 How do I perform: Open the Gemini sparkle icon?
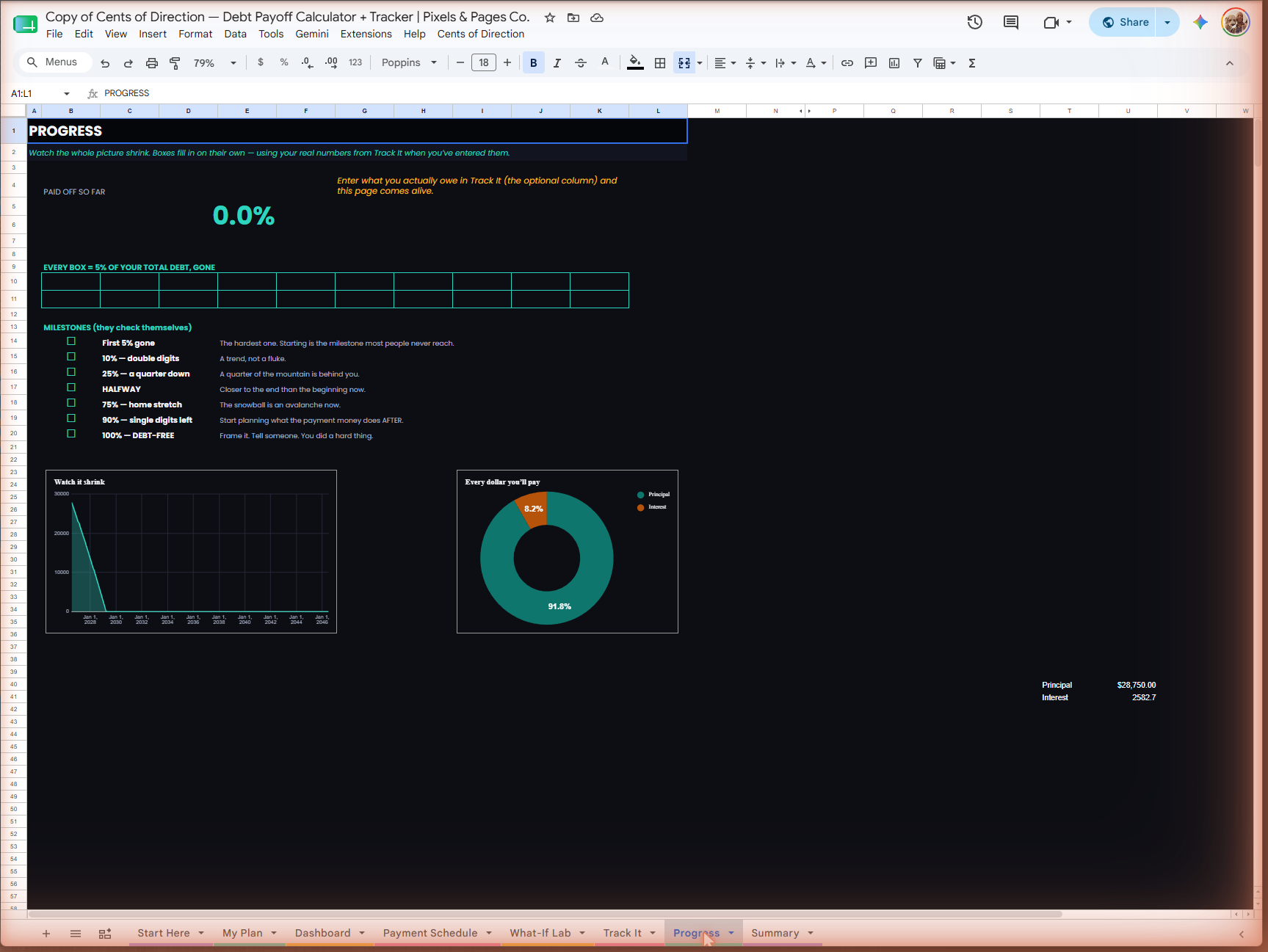tap(1200, 22)
